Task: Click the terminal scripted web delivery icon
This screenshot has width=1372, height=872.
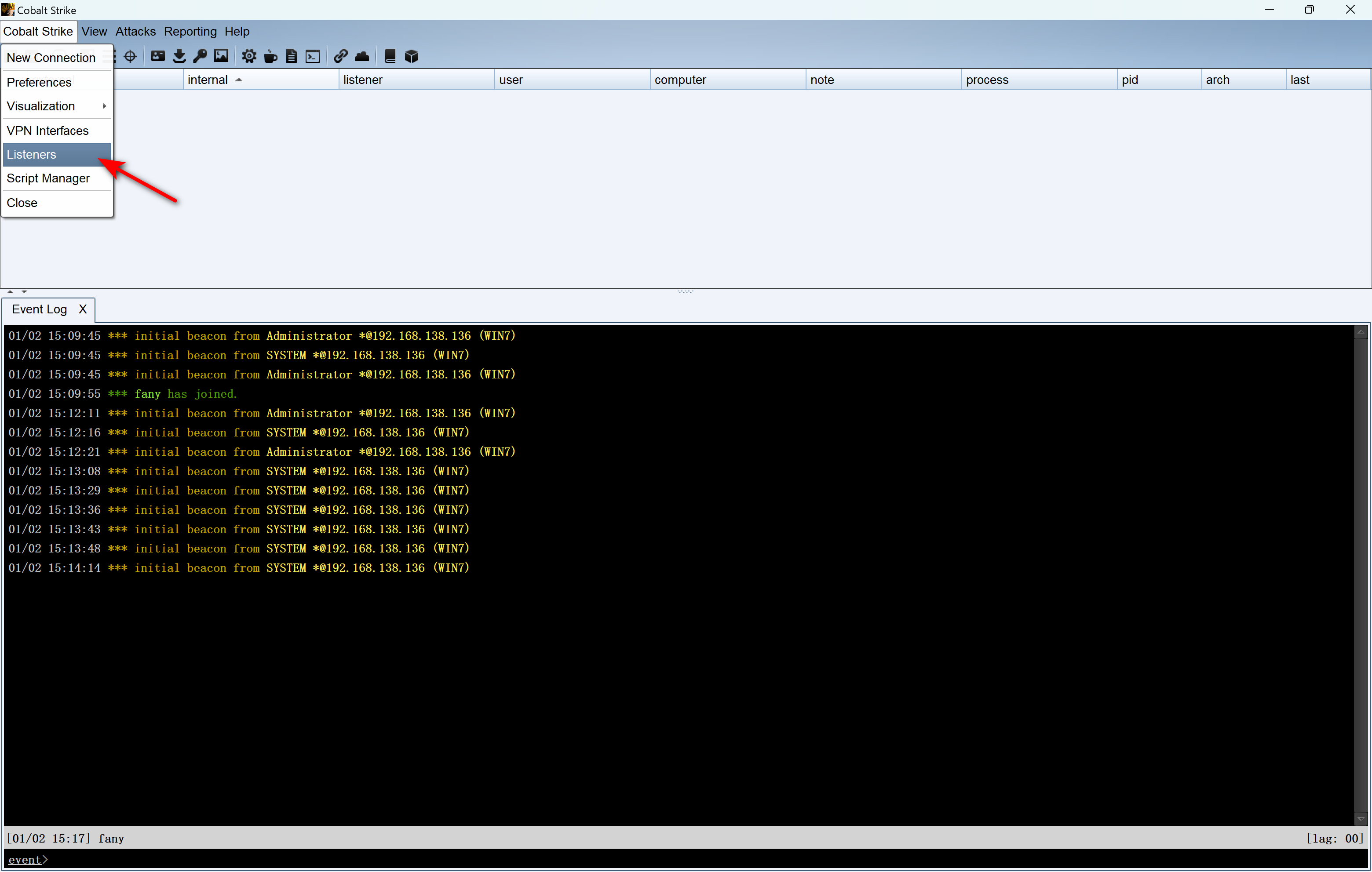Action: (x=313, y=56)
